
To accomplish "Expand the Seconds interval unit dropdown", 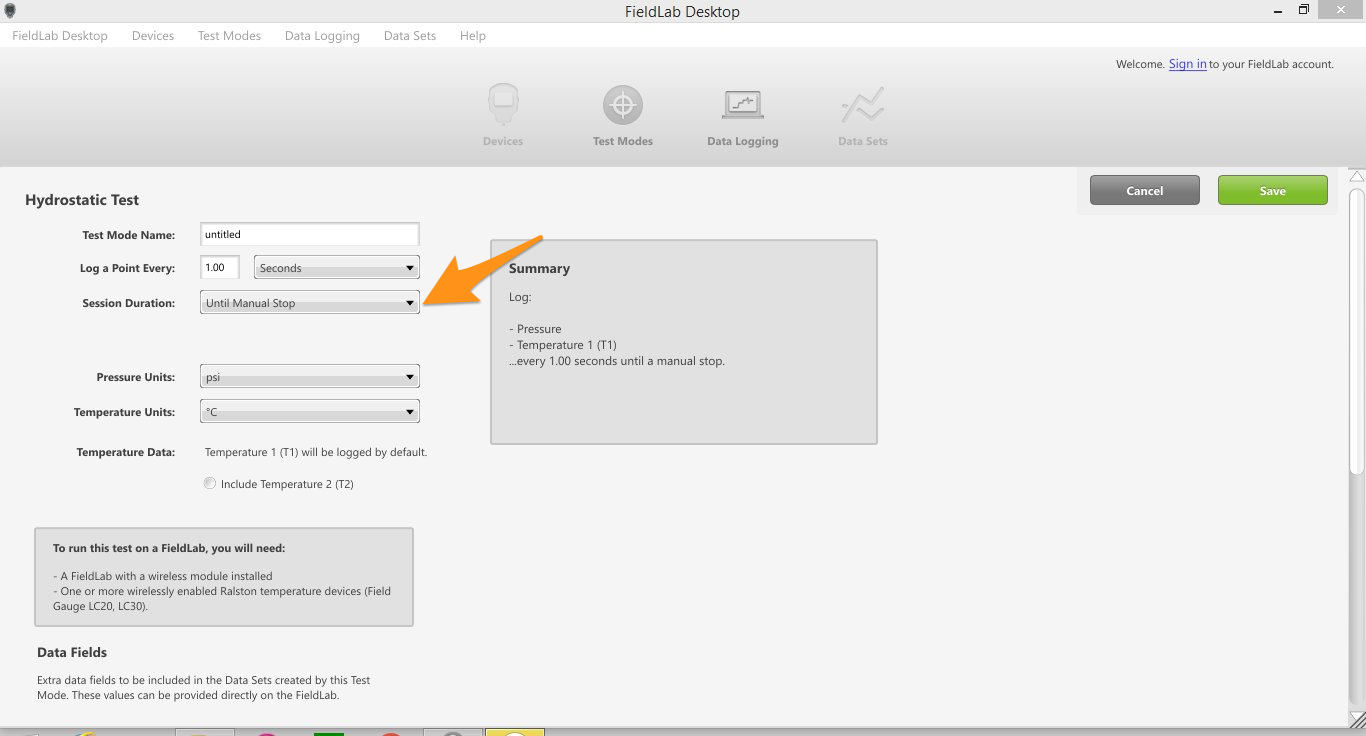I will (x=337, y=268).
